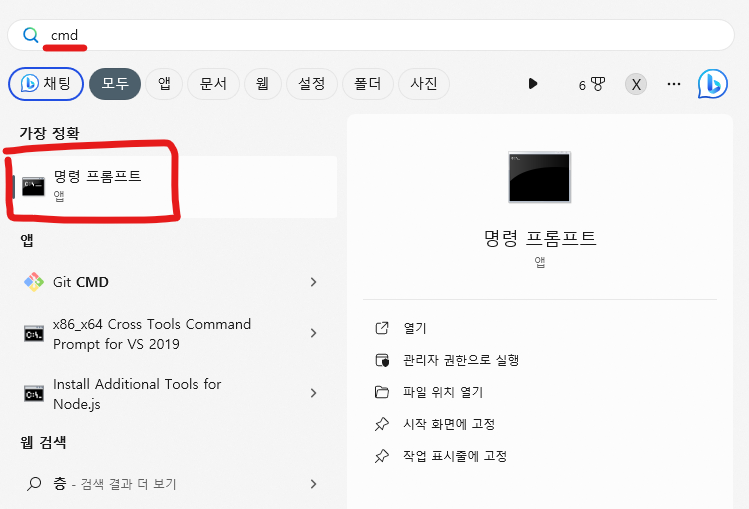Choose 시작 화면에 고정
749x509 pixels.
coord(449,424)
